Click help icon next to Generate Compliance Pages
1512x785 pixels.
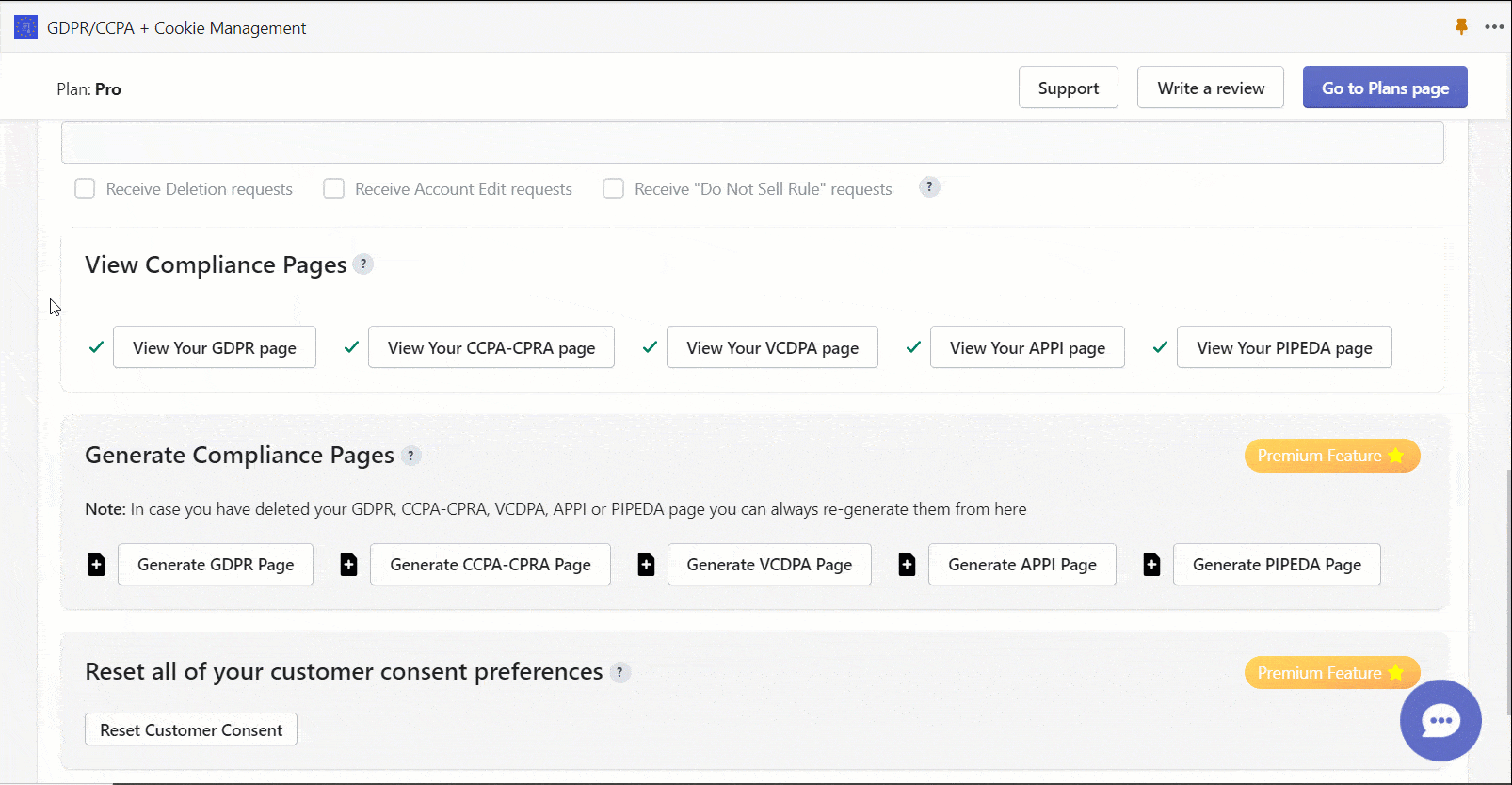pos(410,456)
